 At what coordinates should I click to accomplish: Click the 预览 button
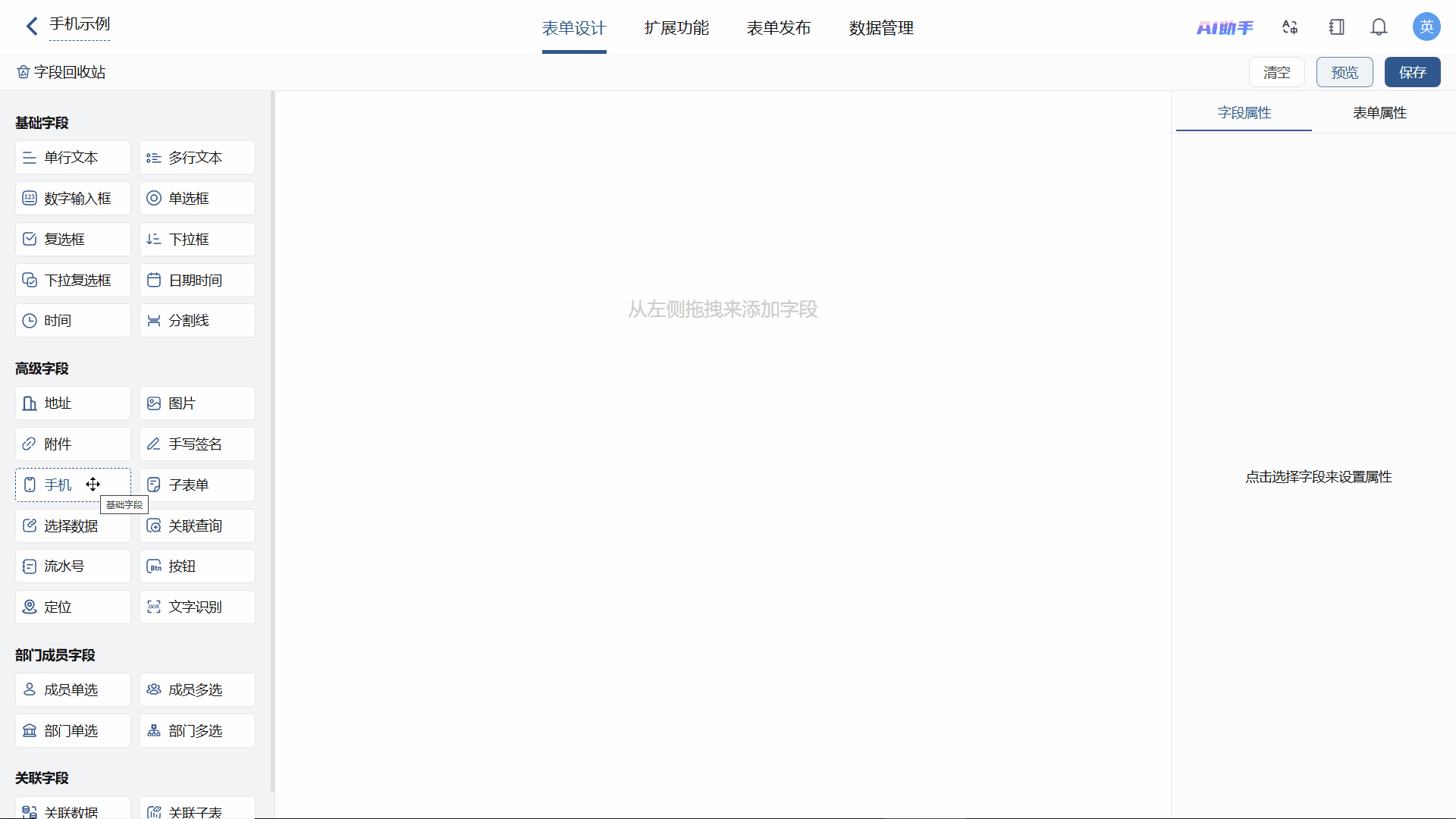1345,72
